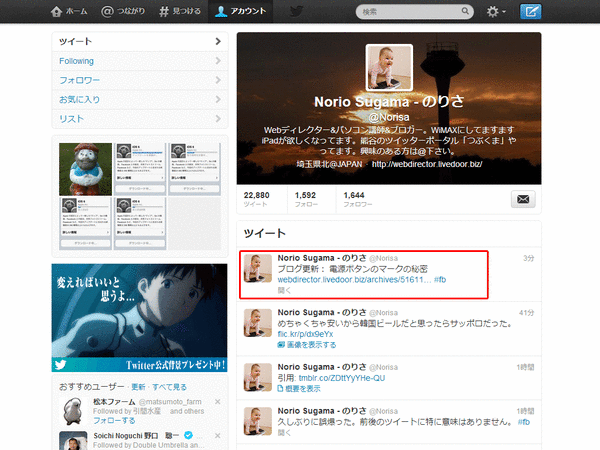Click フォローする for 松本ファーム
Screen dimensions: 600x450
tap(114, 421)
